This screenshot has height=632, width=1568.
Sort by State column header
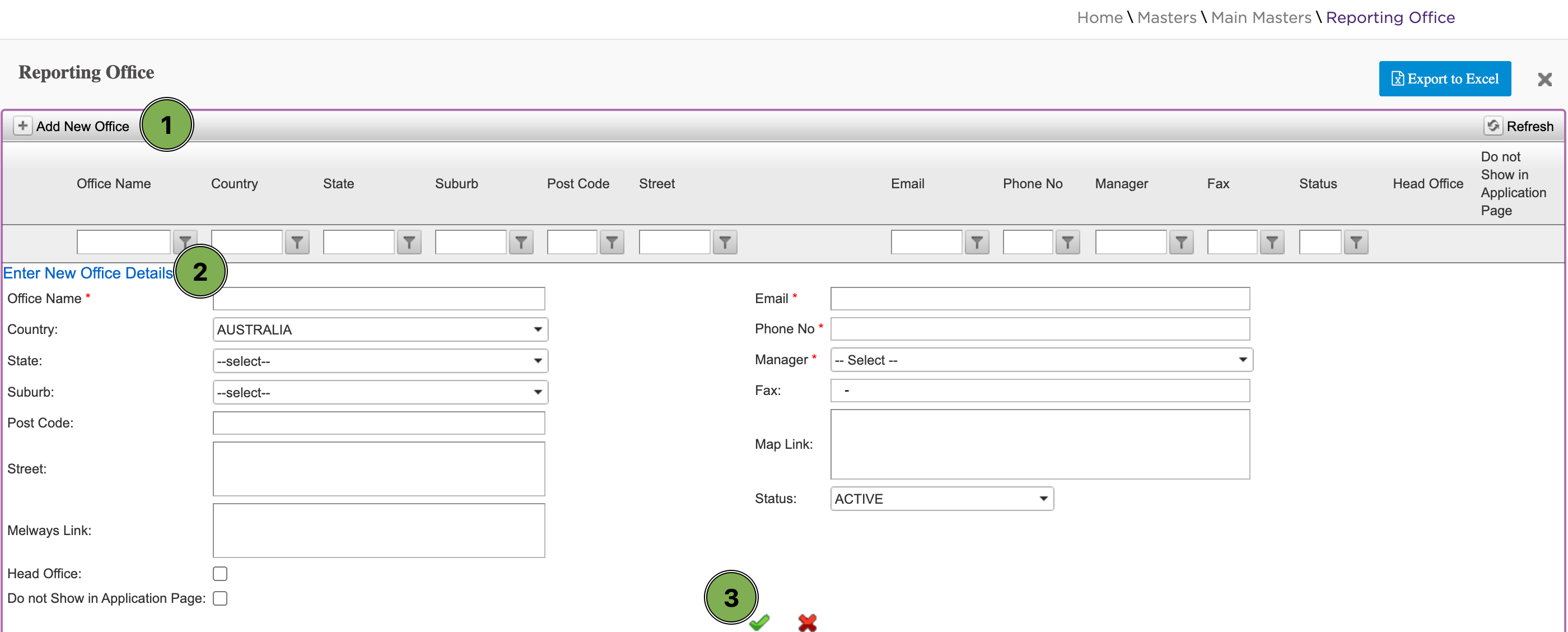coord(338,183)
